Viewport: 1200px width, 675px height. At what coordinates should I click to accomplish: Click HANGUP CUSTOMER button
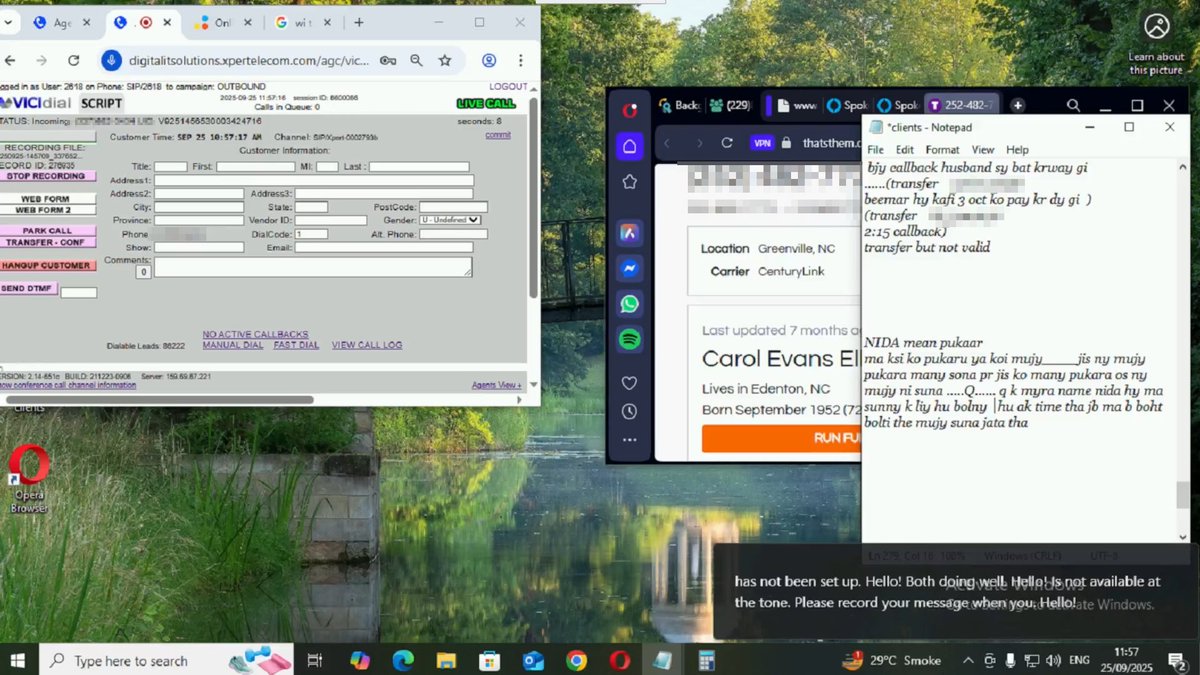[47, 266]
